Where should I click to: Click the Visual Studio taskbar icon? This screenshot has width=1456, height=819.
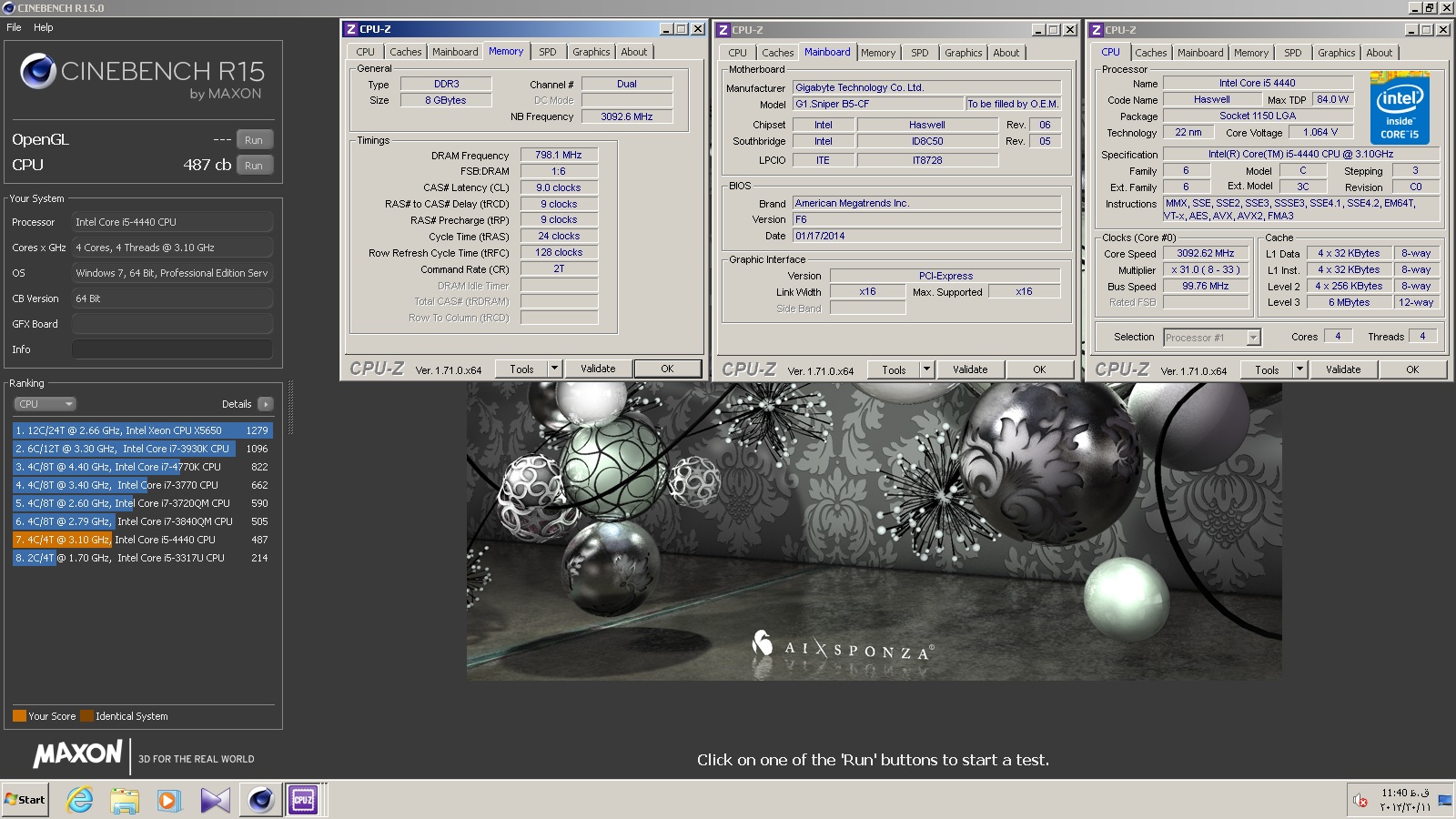pyautogui.click(x=216, y=800)
